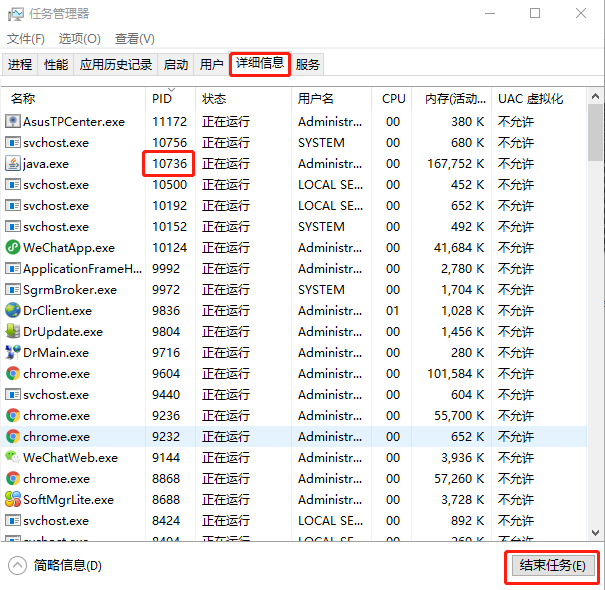
Task: Click the 简略信息(D) label
Action: click(68, 566)
